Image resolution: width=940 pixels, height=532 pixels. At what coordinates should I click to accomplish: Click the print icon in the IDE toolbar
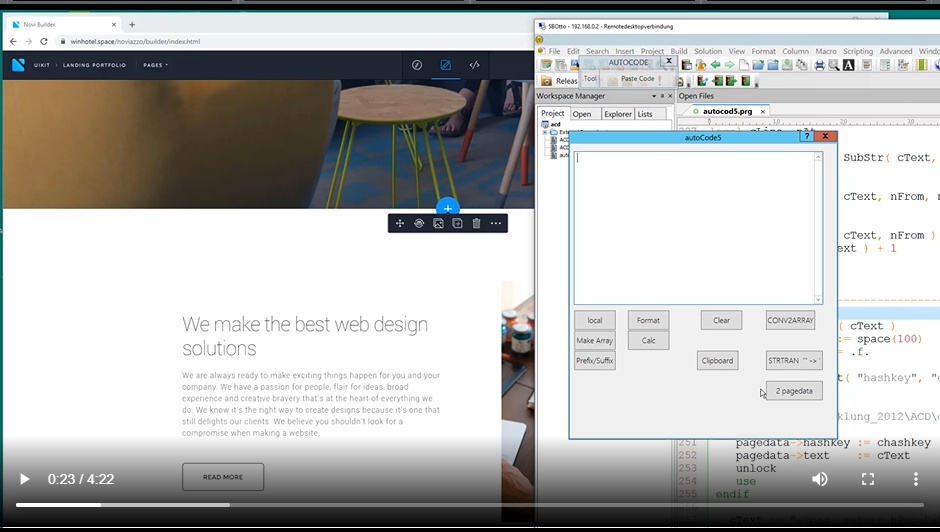[820, 65]
